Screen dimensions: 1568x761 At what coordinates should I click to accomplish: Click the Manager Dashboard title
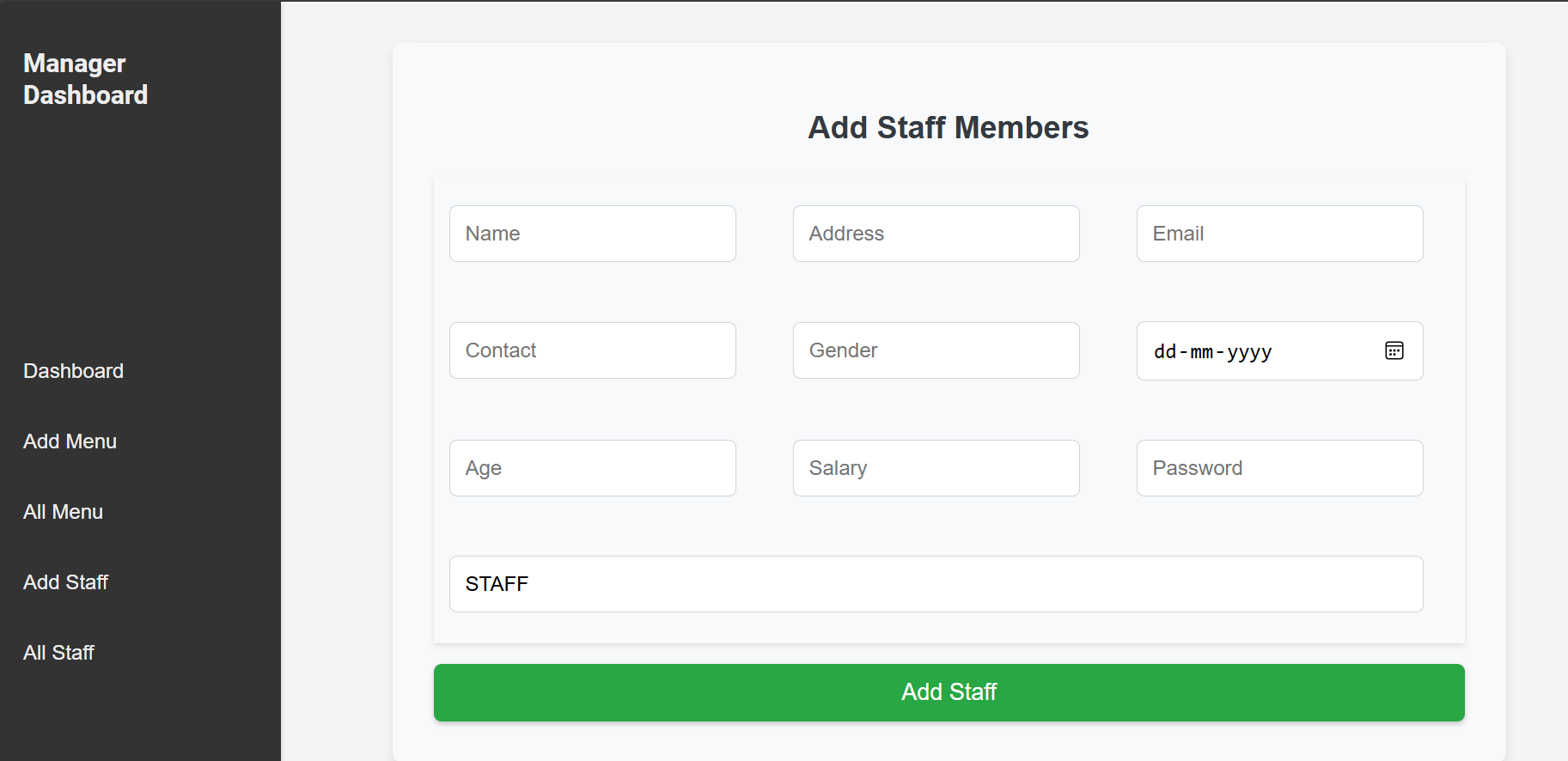[86, 79]
